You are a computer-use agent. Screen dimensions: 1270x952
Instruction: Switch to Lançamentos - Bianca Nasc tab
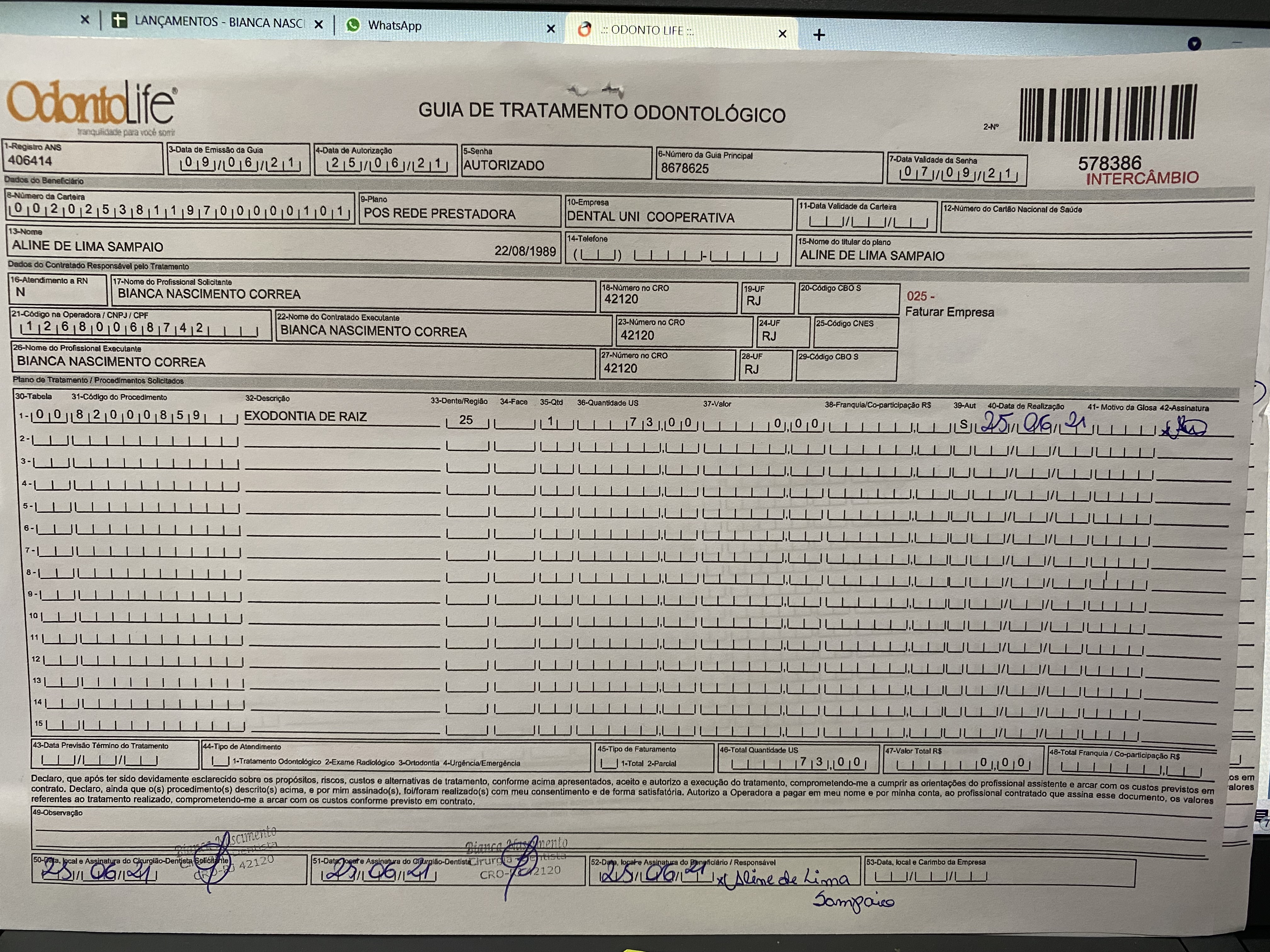[218, 22]
